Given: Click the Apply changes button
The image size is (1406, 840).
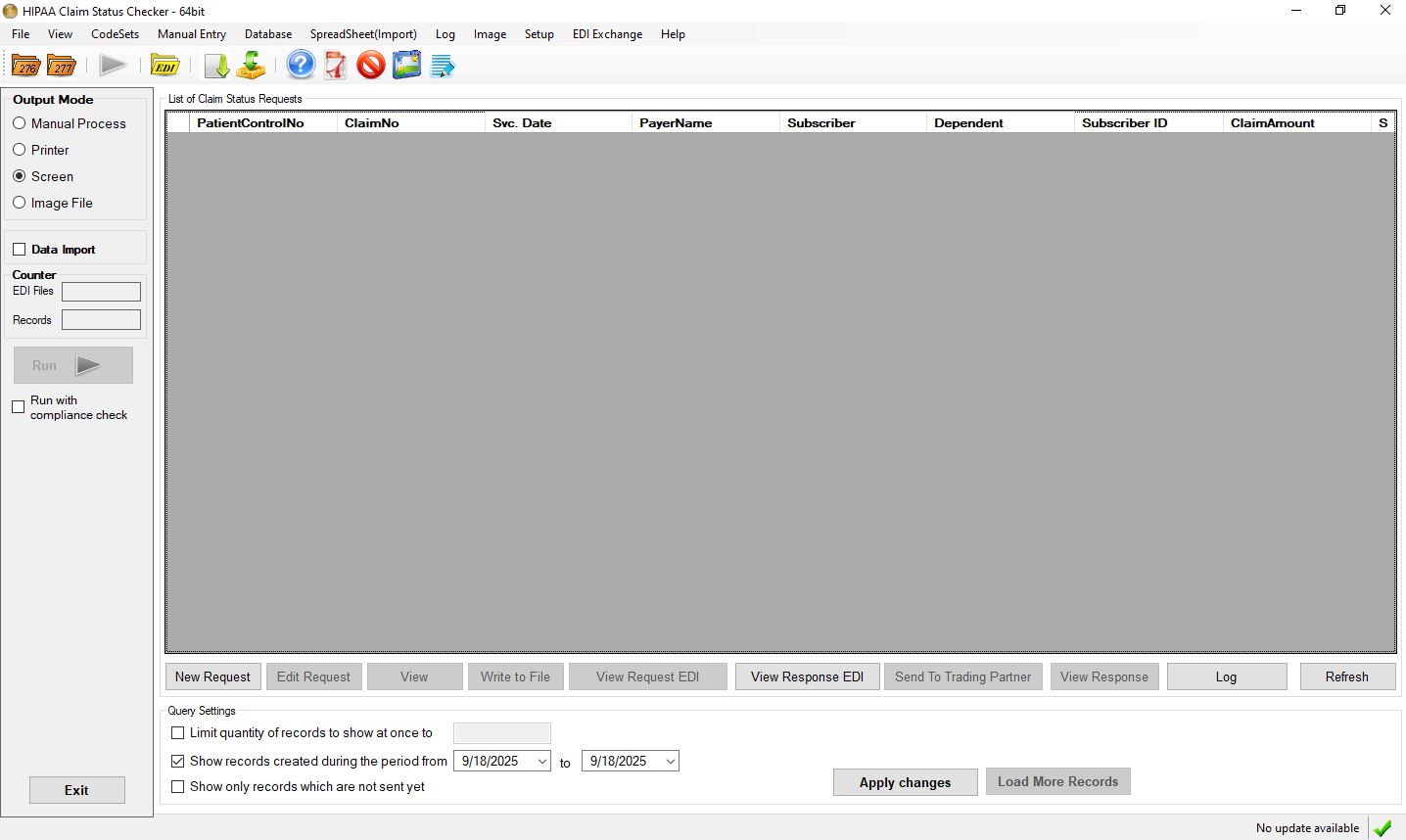Looking at the screenshot, I should pos(906,782).
